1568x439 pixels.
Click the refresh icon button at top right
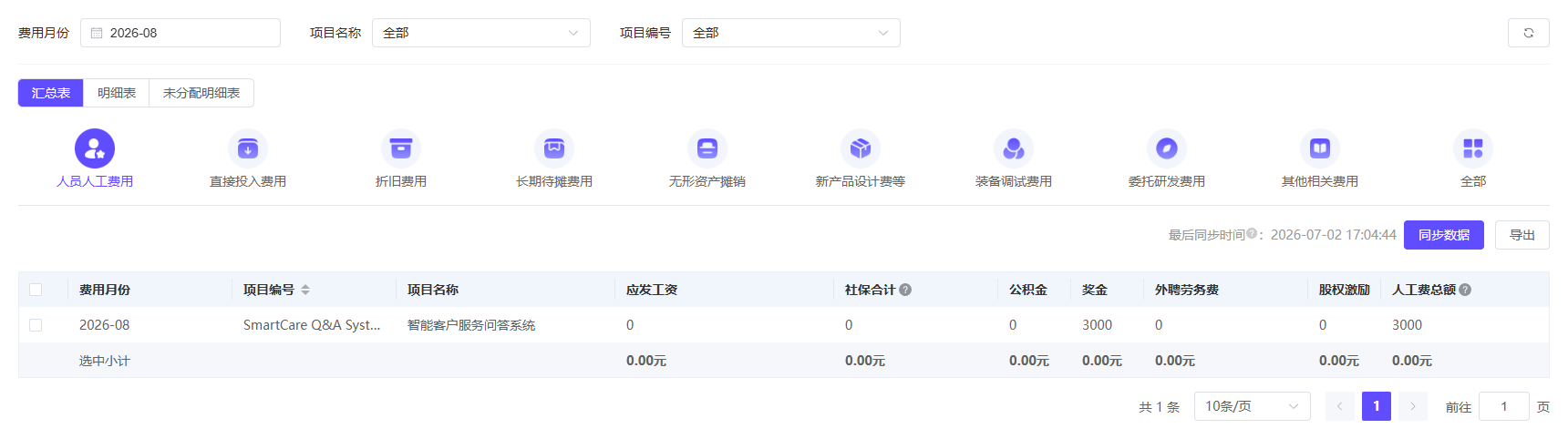pos(1529,33)
